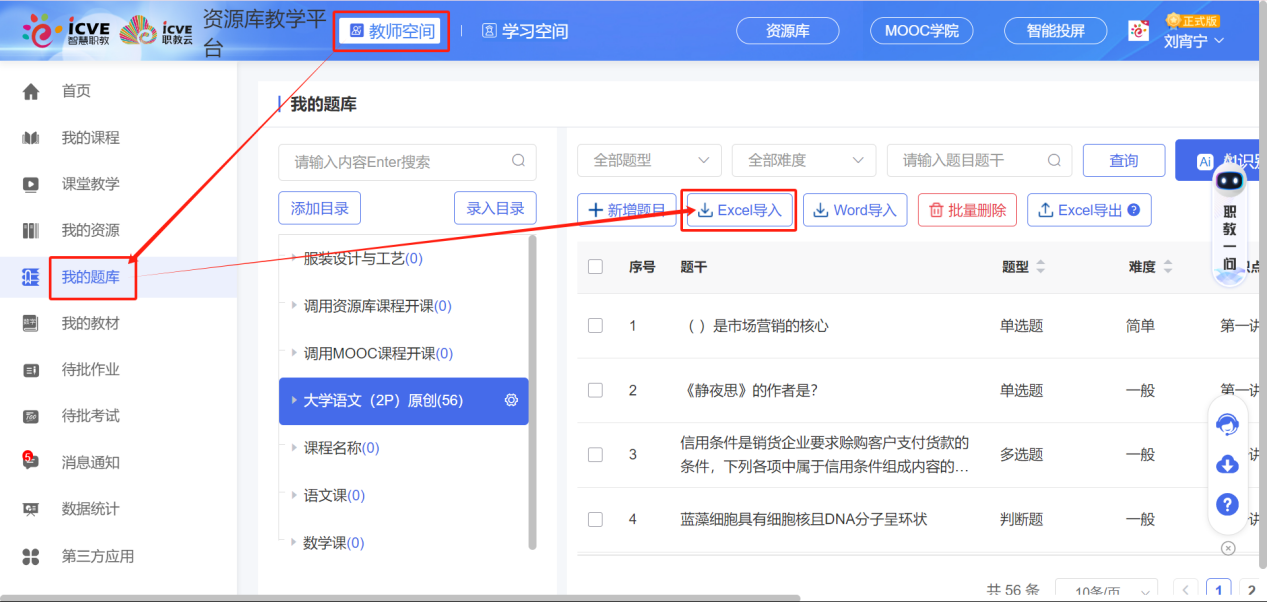The height and width of the screenshot is (602, 1267).
Task: Click the 批量删除 button
Action: (x=967, y=210)
